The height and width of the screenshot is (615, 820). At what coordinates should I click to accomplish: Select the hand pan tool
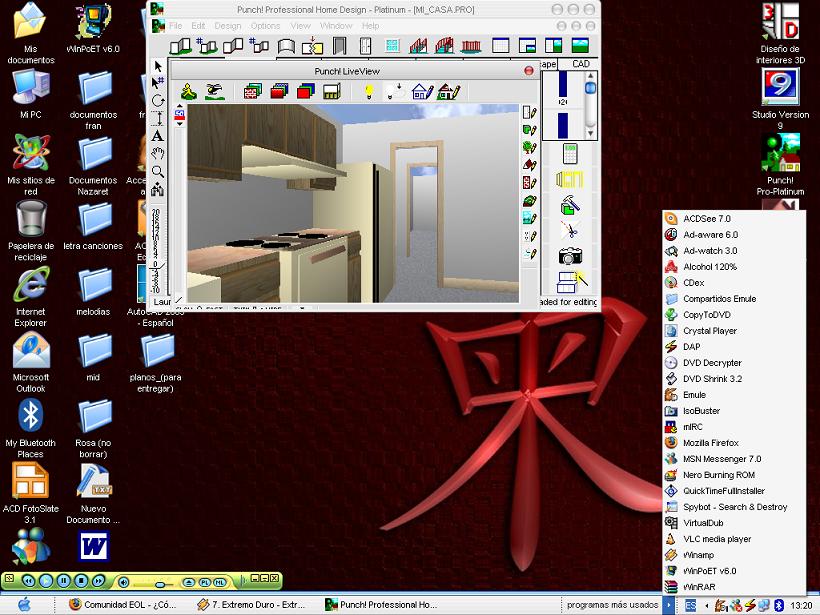click(x=157, y=154)
